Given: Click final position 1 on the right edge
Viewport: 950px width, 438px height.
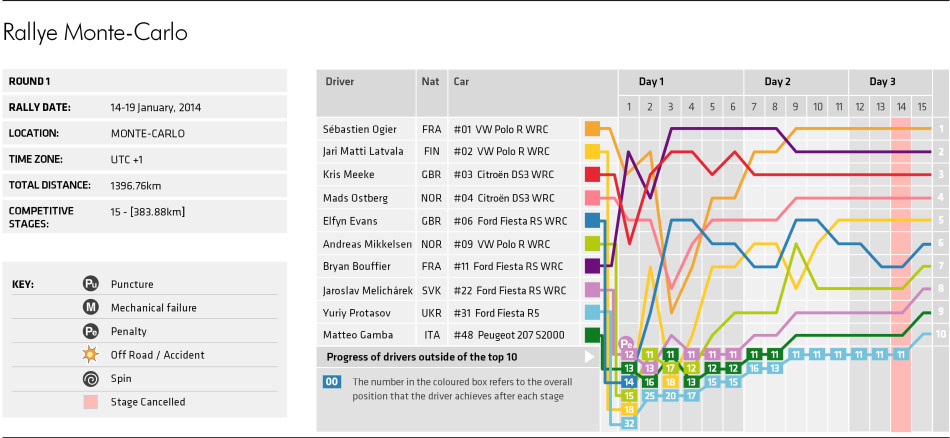Looking at the screenshot, I should pyautogui.click(x=941, y=128).
